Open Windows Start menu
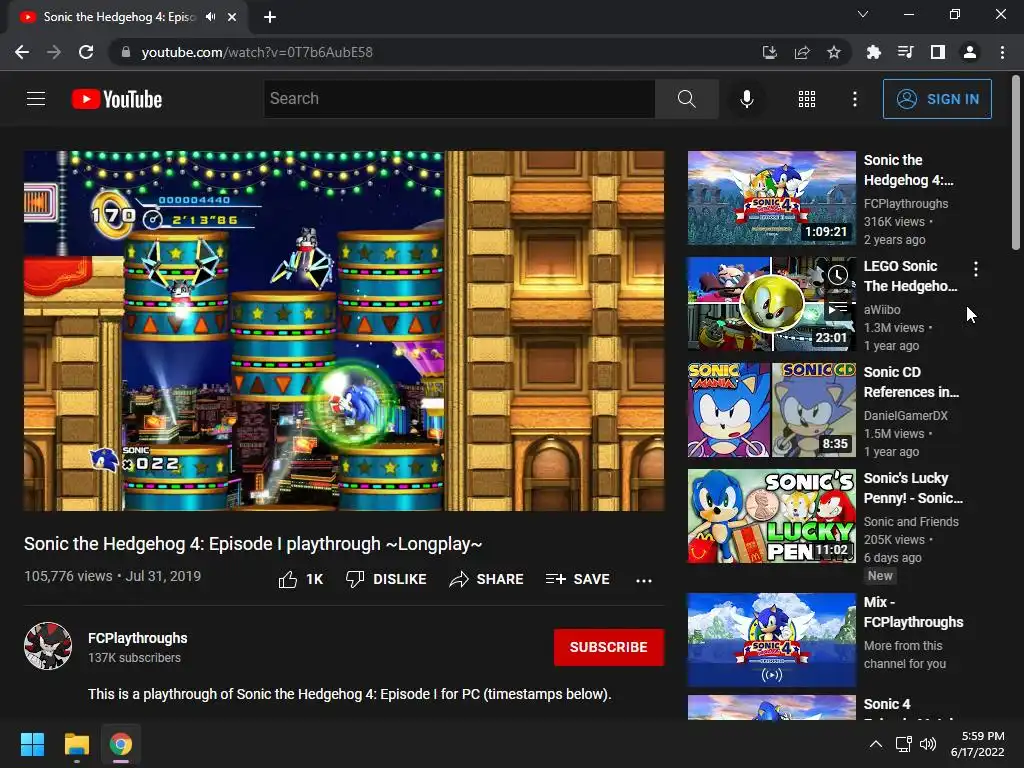1024x768 pixels. coord(32,744)
